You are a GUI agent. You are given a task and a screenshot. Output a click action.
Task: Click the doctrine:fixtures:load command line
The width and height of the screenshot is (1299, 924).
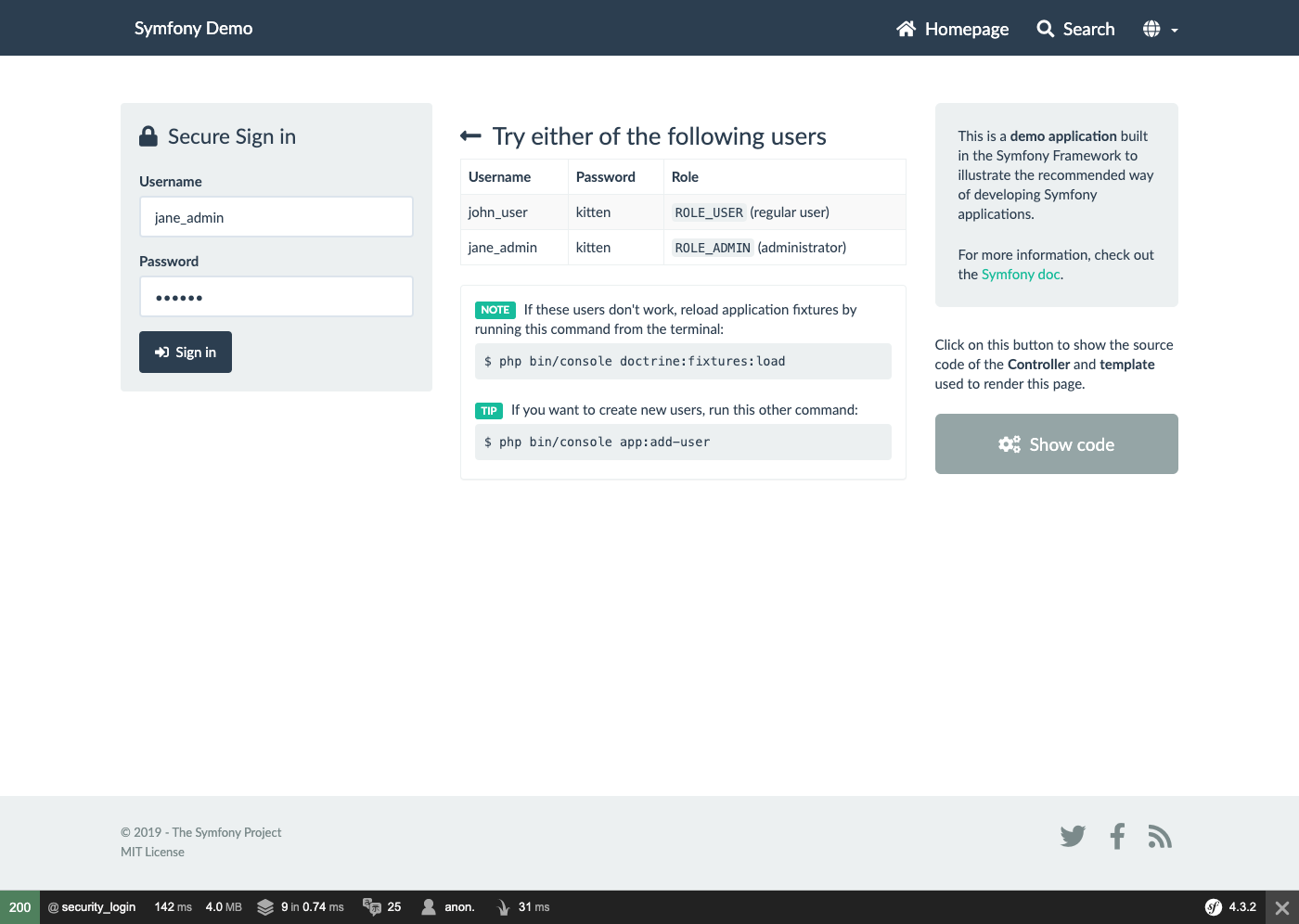pyautogui.click(x=683, y=362)
